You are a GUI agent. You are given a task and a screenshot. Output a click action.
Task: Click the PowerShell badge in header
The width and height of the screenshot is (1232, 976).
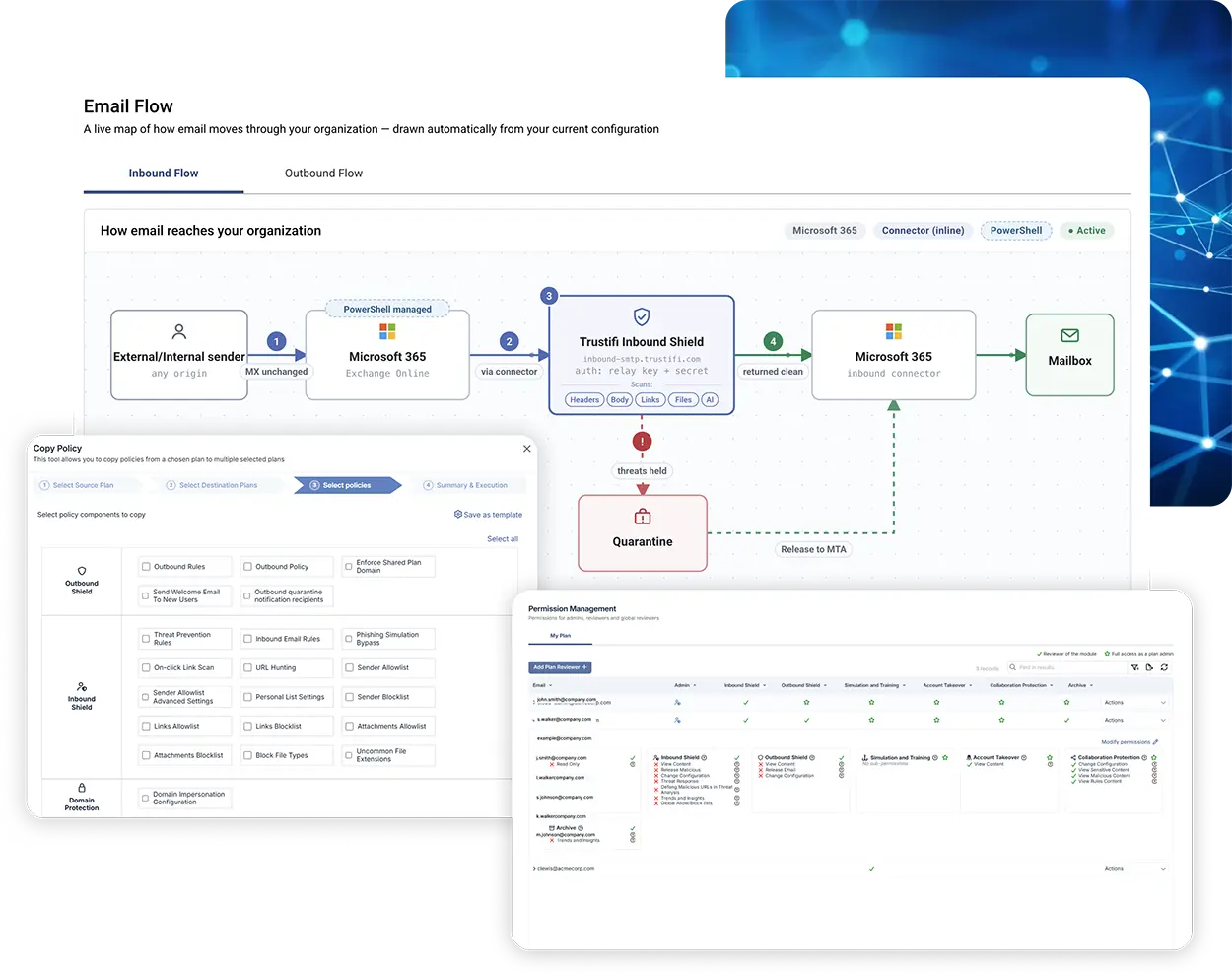tap(1016, 231)
